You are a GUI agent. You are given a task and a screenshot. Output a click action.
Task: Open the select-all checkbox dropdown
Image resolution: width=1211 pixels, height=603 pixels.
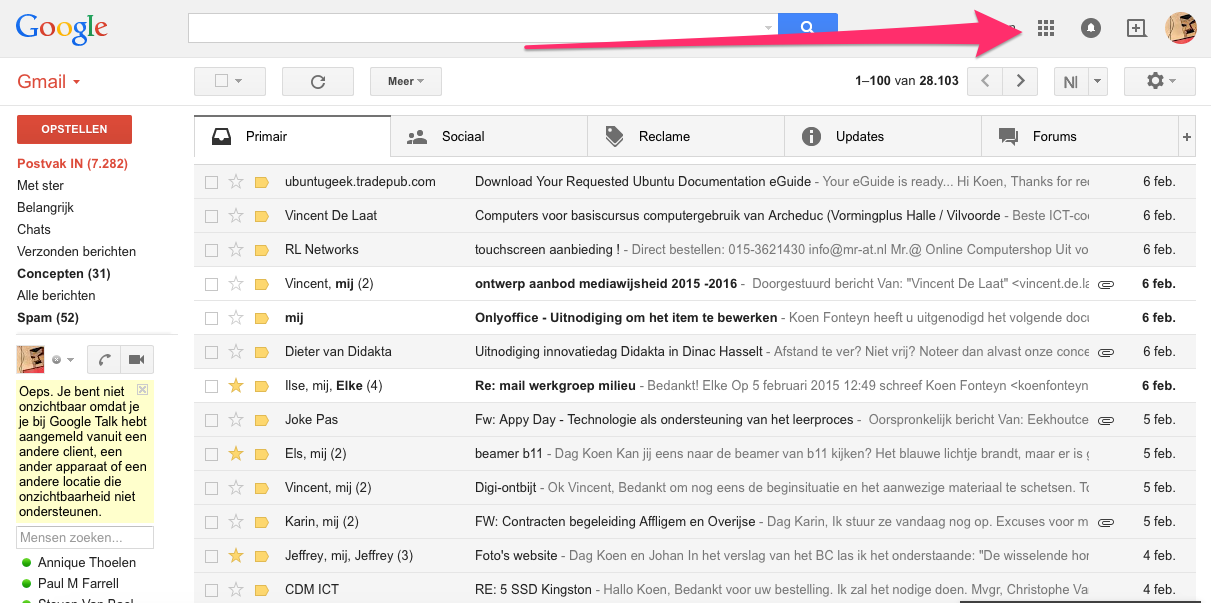point(239,82)
